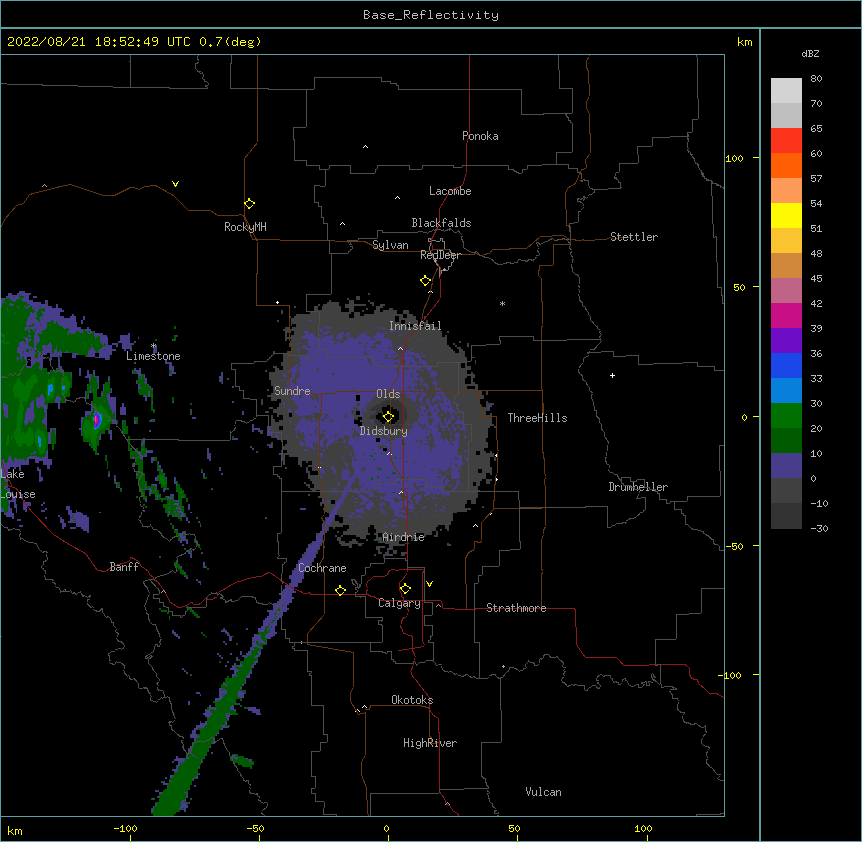Select the slate-purple 0-10 dBZ legend swatch
Viewport: 862px width, 842px height.
(786, 466)
